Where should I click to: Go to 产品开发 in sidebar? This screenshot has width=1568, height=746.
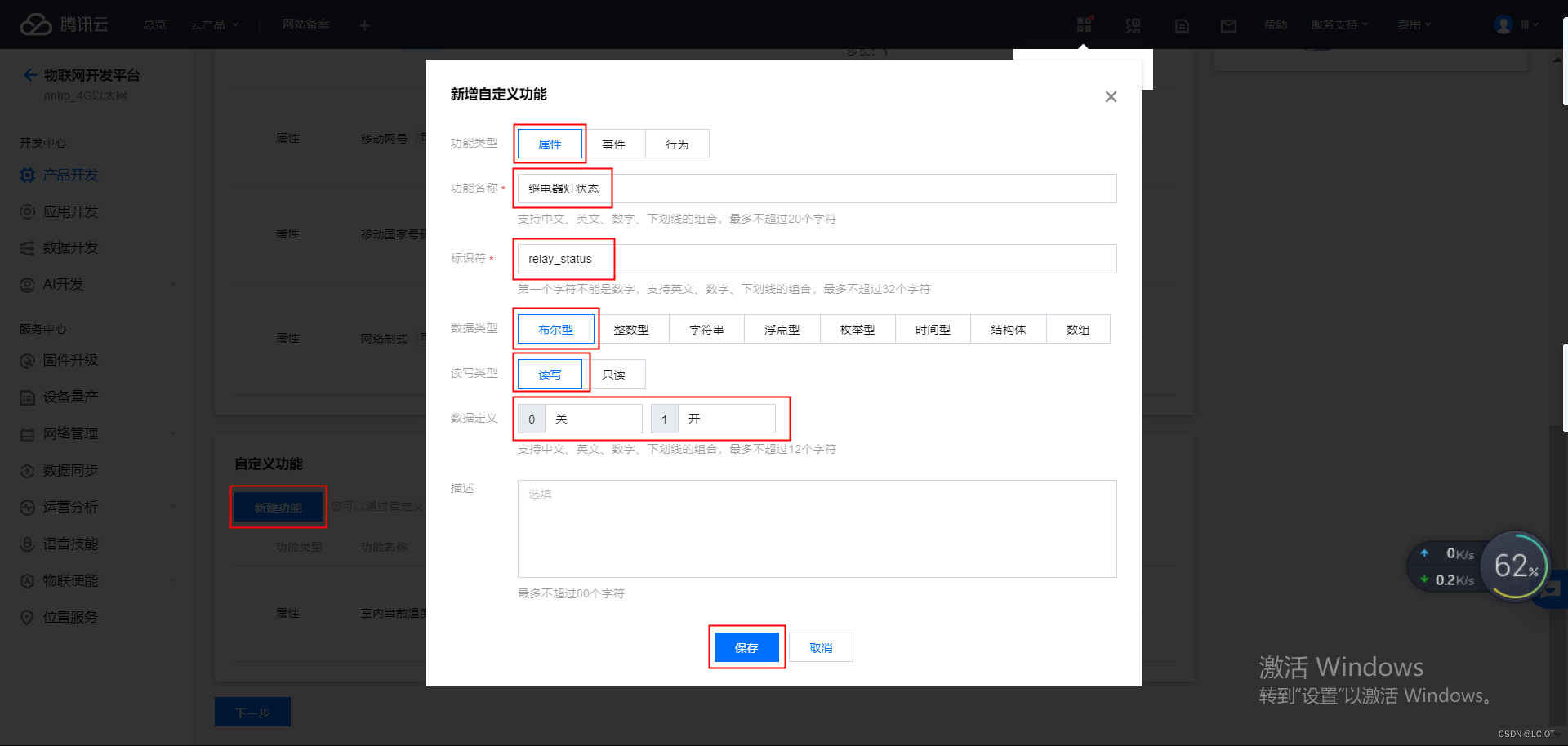[70, 175]
